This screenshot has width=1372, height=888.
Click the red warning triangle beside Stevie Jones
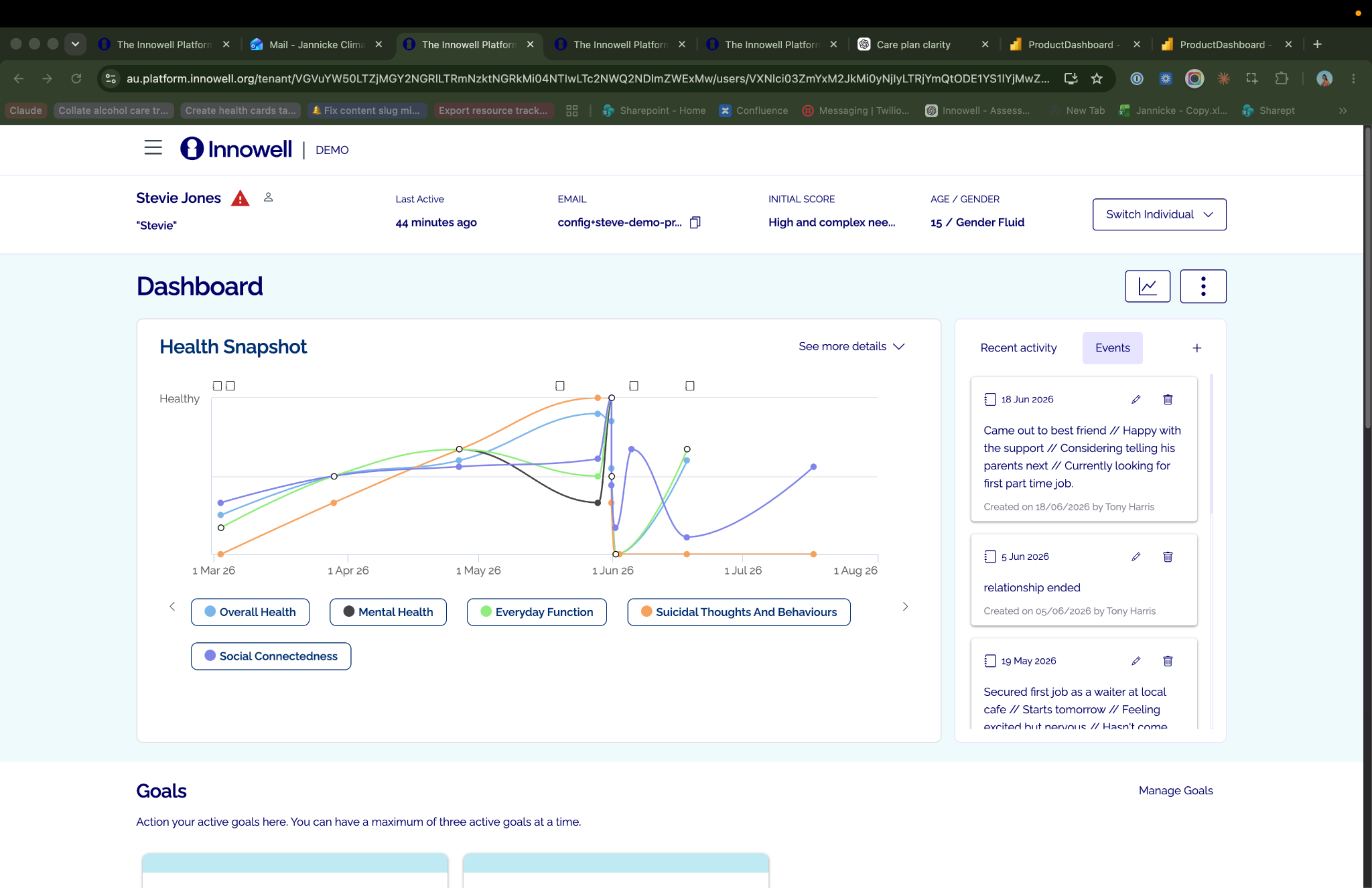pos(241,198)
